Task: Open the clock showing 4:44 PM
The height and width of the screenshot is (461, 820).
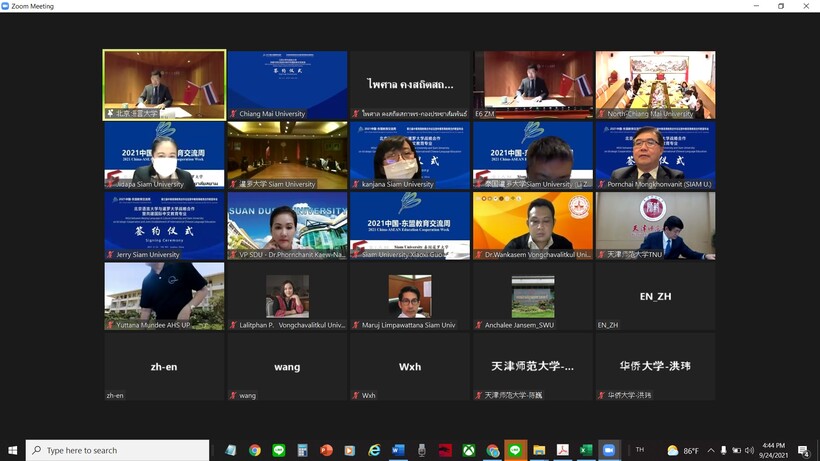Action: click(774, 450)
